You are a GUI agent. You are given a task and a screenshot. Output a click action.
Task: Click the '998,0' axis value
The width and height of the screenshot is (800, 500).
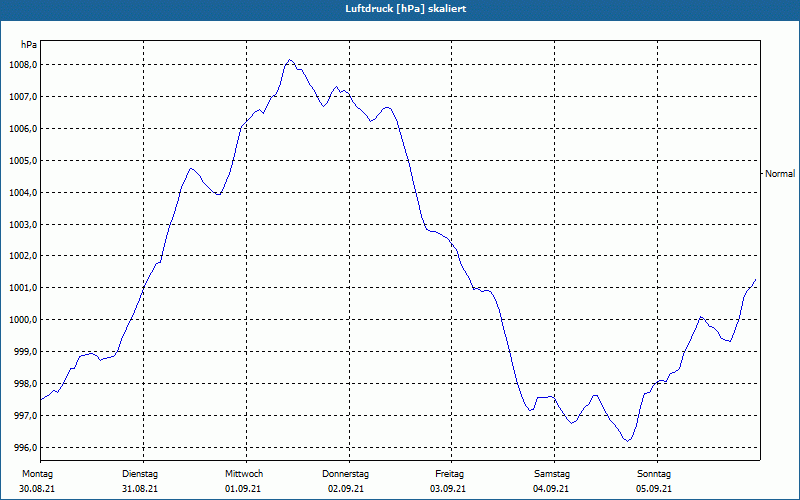(26, 384)
